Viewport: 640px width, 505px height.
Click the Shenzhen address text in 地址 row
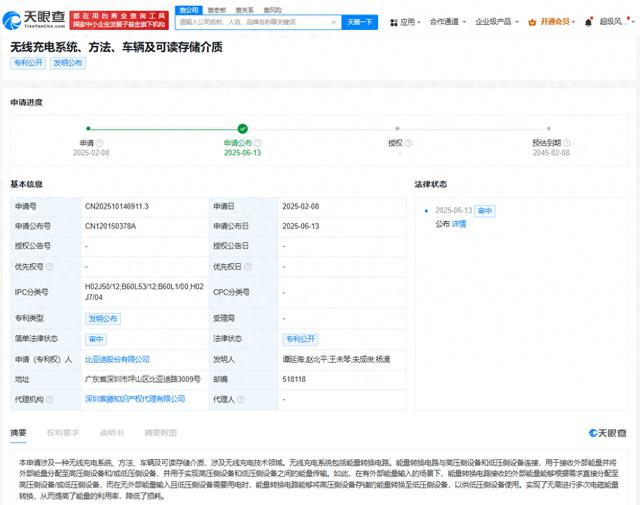[142, 379]
